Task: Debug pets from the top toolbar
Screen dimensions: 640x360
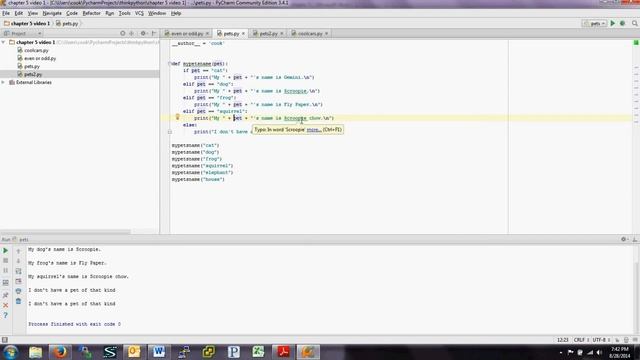Action: [622, 24]
